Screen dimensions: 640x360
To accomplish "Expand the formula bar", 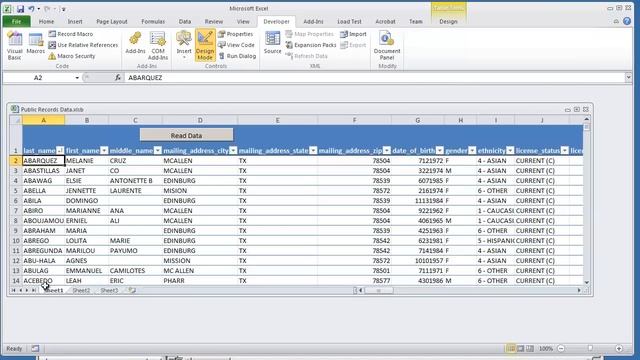I will 629,78.
